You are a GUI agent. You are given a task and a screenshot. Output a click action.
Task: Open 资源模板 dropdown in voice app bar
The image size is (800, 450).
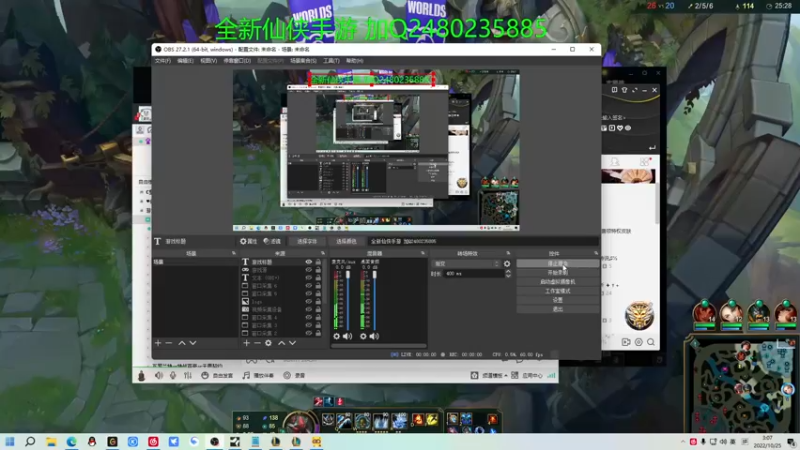(x=489, y=376)
